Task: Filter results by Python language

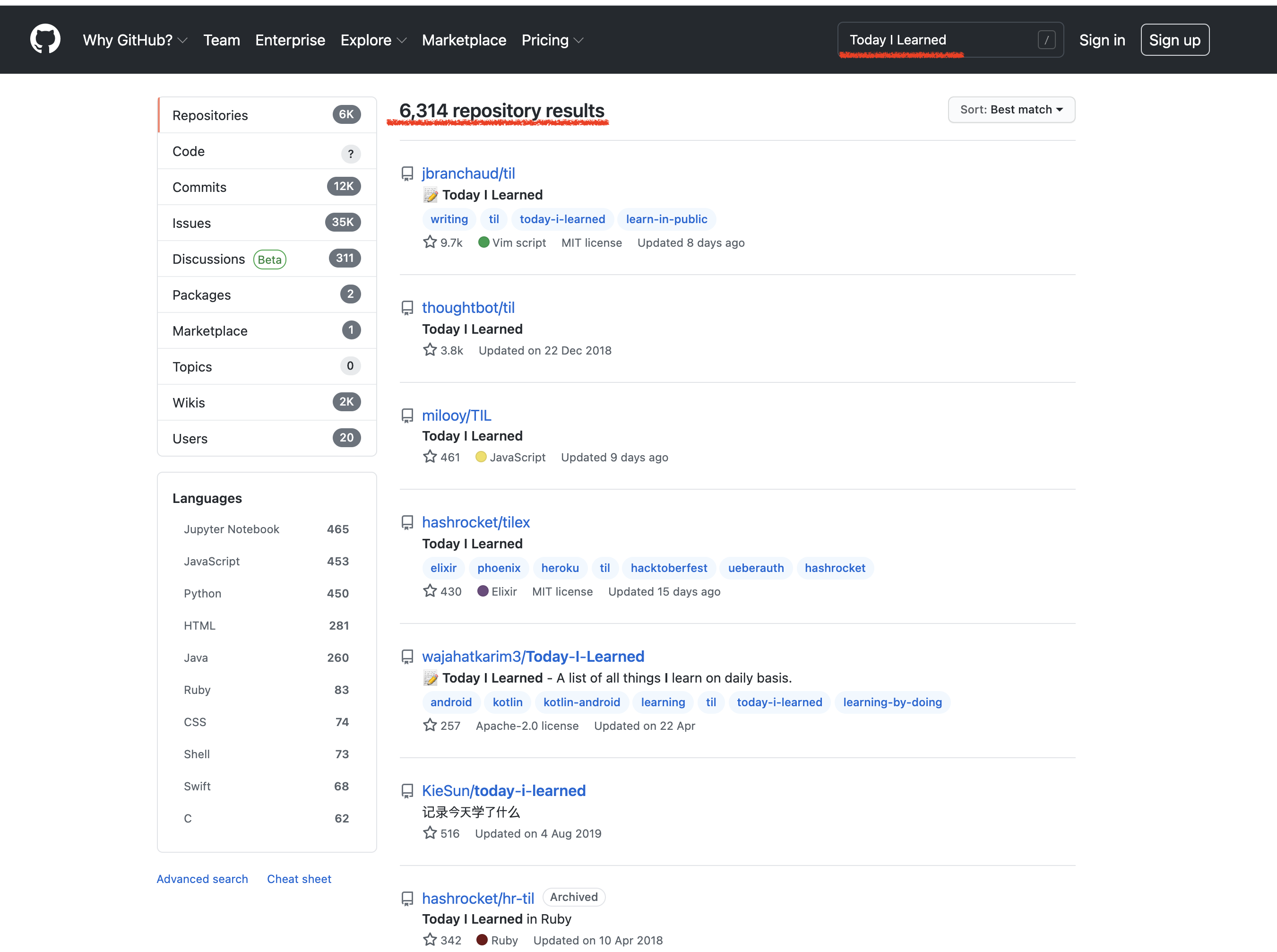Action: pyautogui.click(x=202, y=593)
